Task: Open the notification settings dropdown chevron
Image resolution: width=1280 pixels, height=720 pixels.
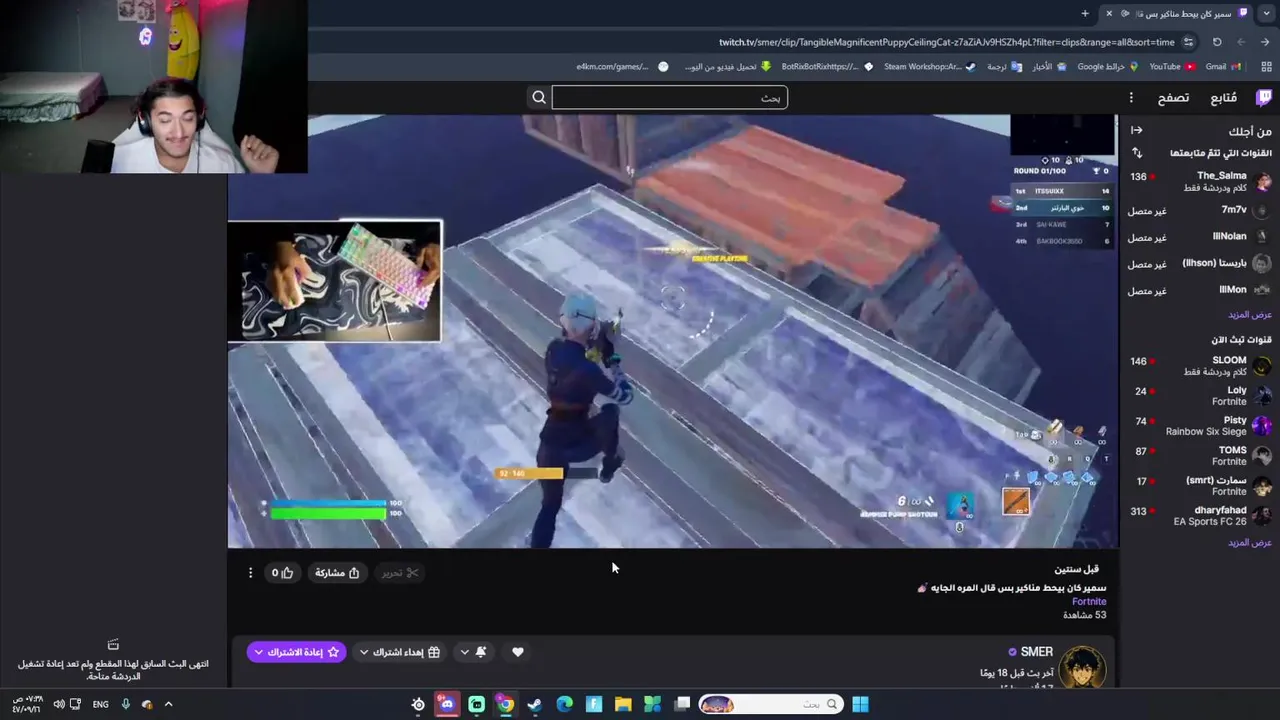Action: pyautogui.click(x=464, y=652)
